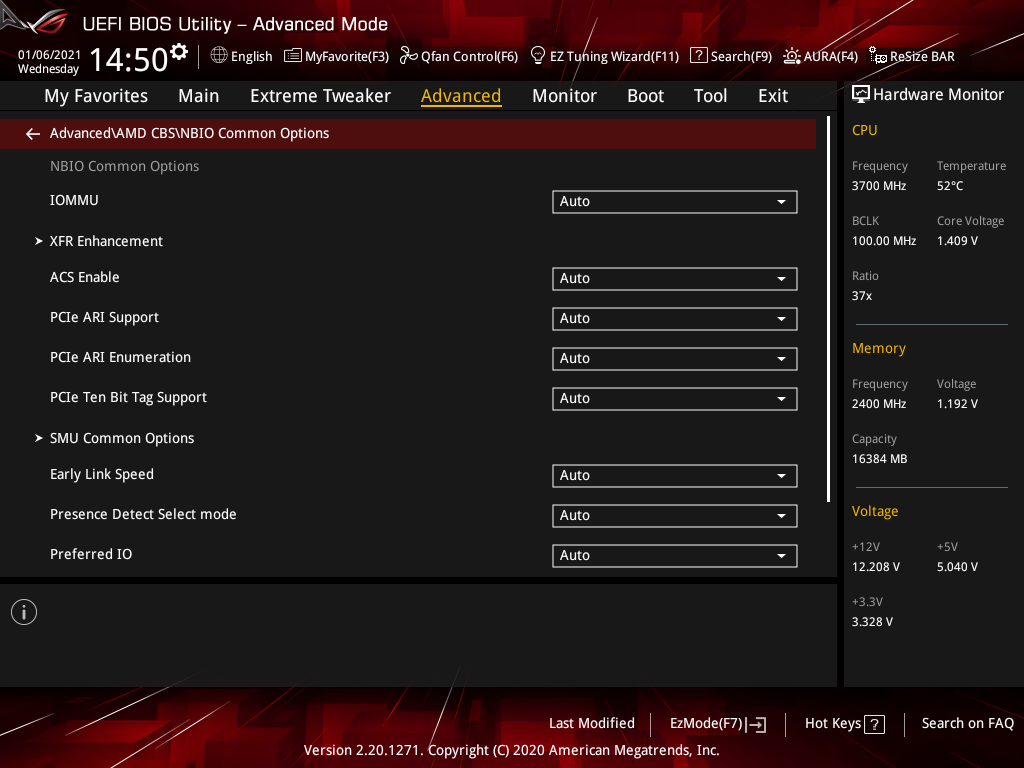Open MyFavorite(F3) list
The height and width of the screenshot is (768, 1024).
[336, 56]
